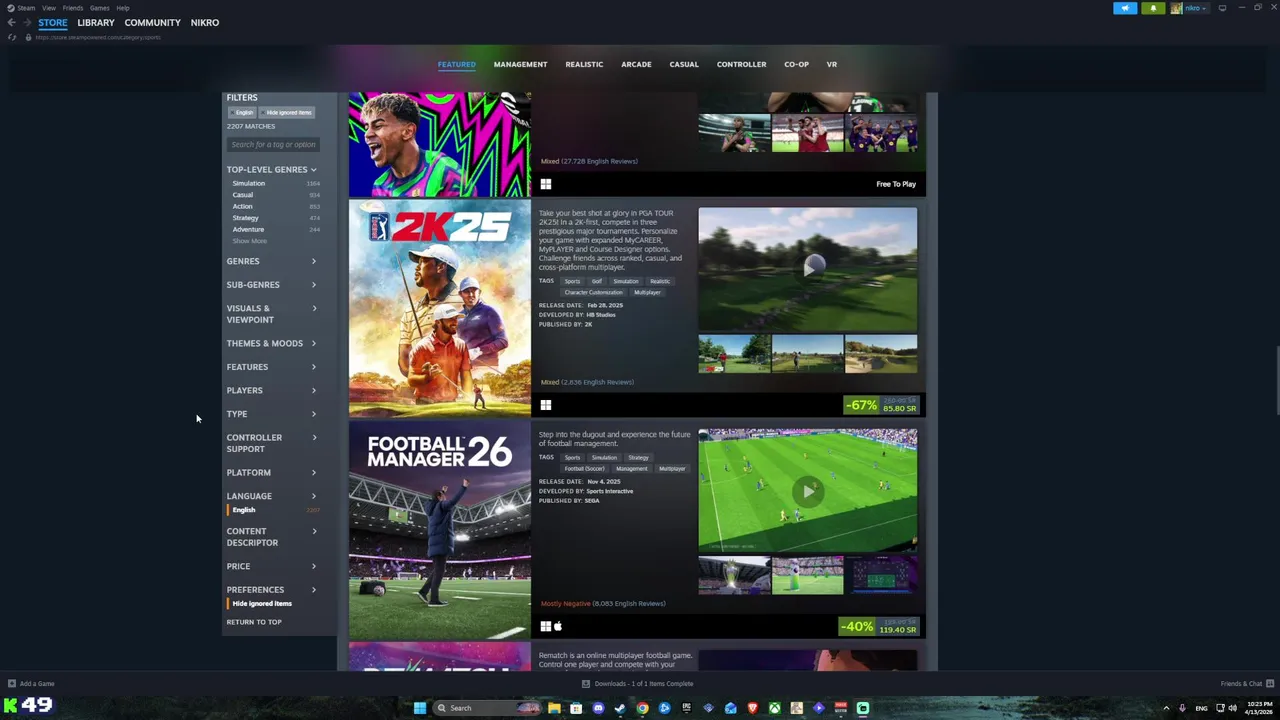Open the LIBRARY tab

pos(96,22)
